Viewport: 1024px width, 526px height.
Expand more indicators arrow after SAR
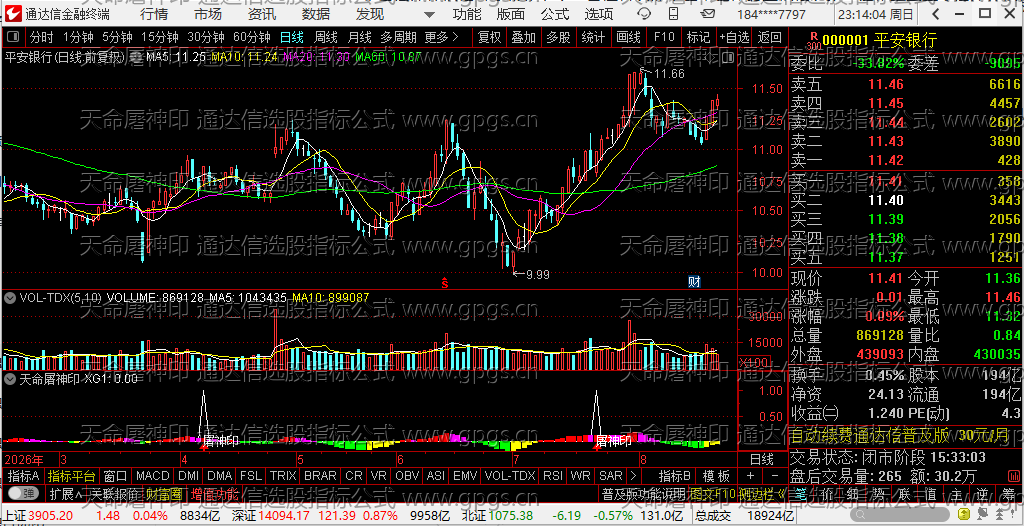click(x=633, y=476)
